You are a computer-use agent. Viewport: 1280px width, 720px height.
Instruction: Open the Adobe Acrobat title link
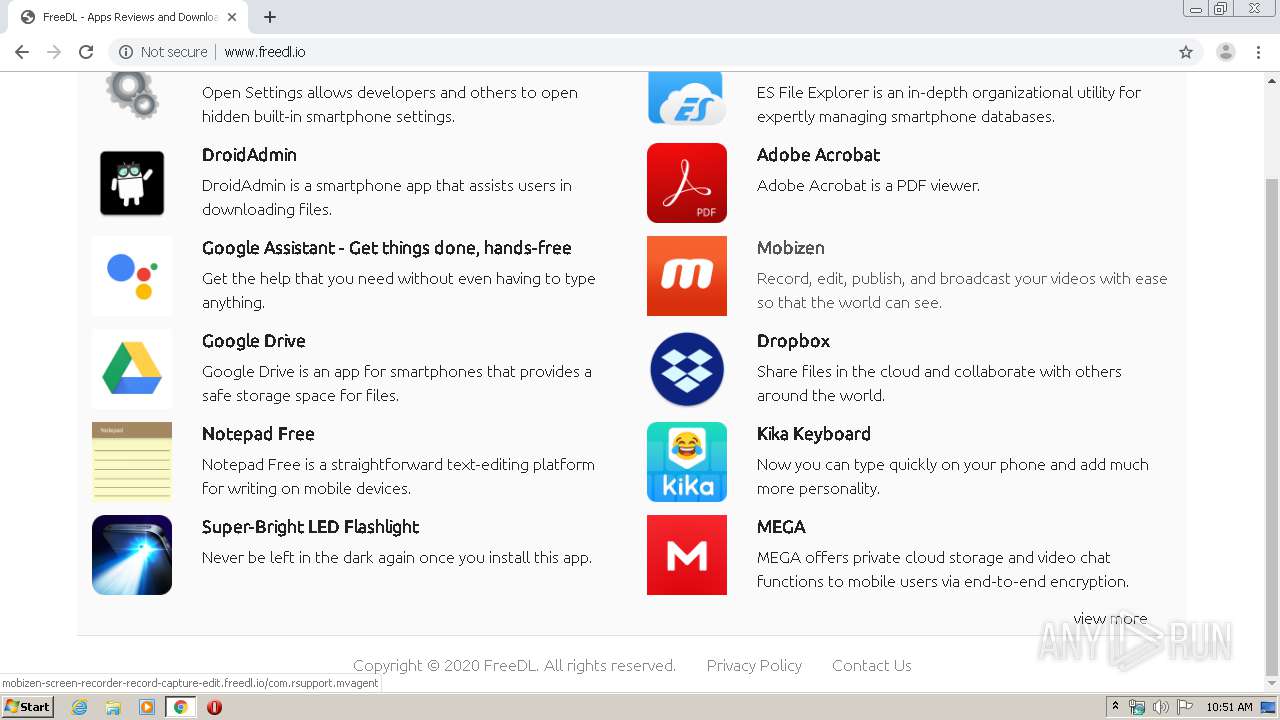(x=818, y=155)
